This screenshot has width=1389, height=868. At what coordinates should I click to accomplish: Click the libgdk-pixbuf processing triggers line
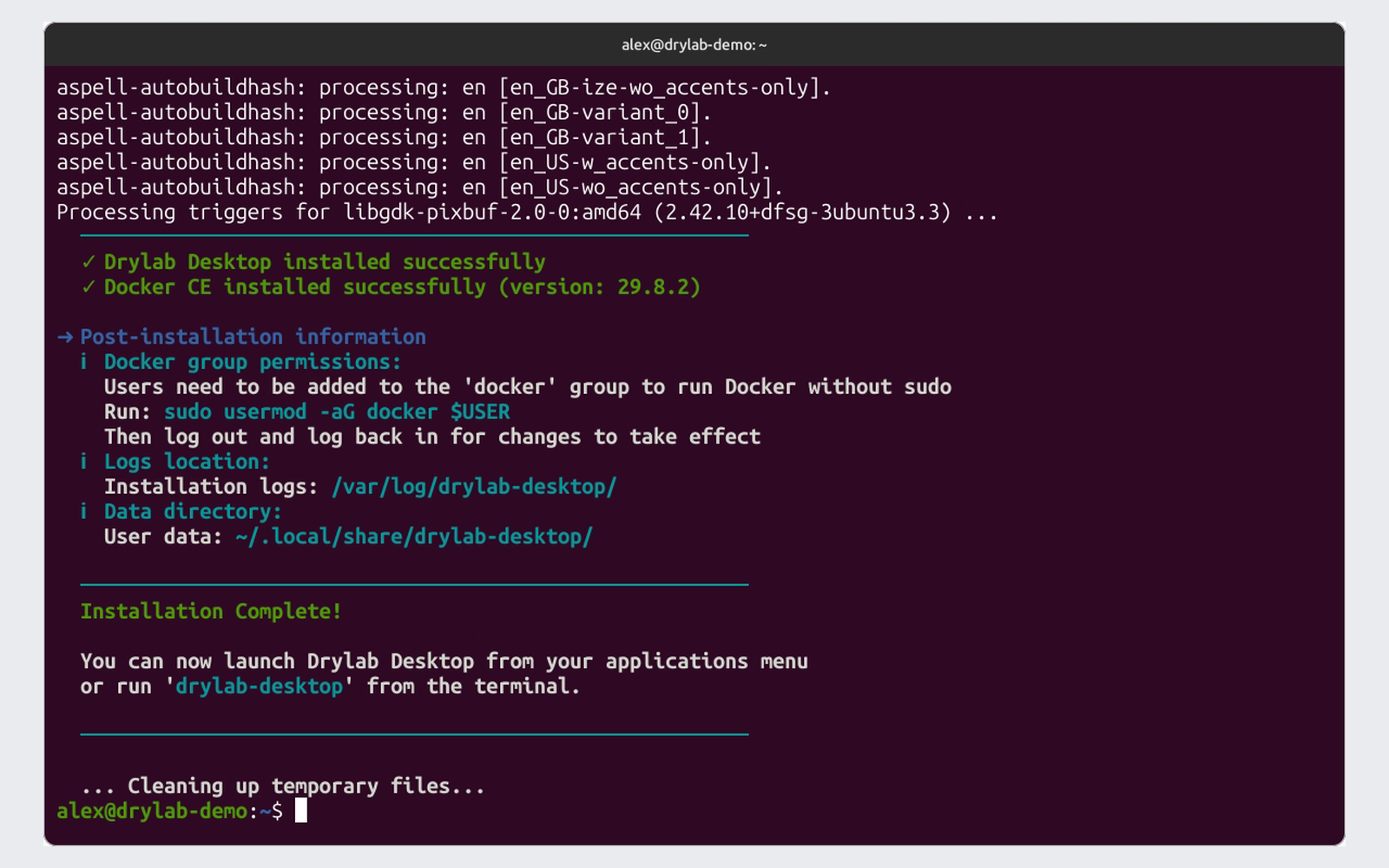[527, 213]
